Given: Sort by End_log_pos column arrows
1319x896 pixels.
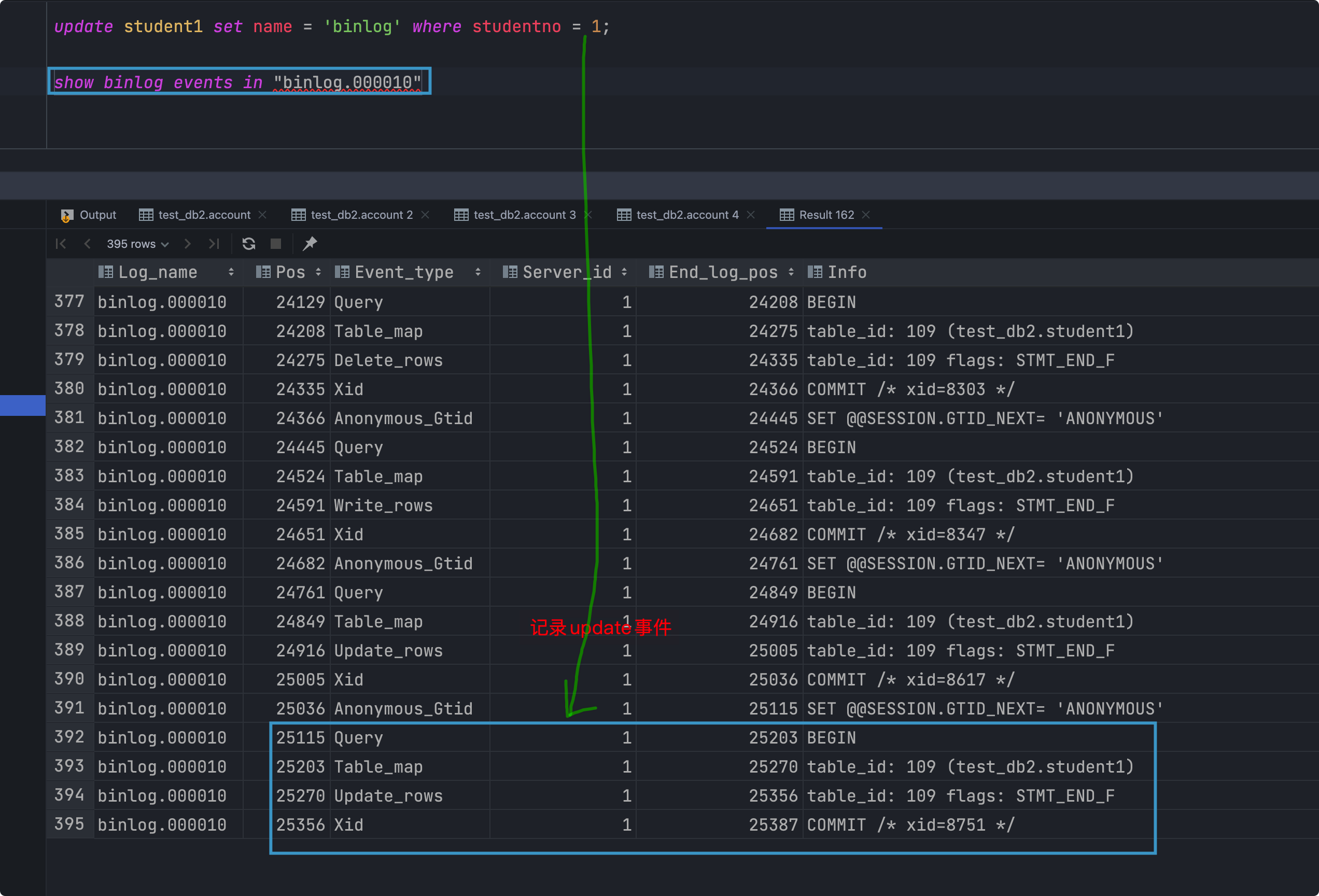Looking at the screenshot, I should pos(791,272).
